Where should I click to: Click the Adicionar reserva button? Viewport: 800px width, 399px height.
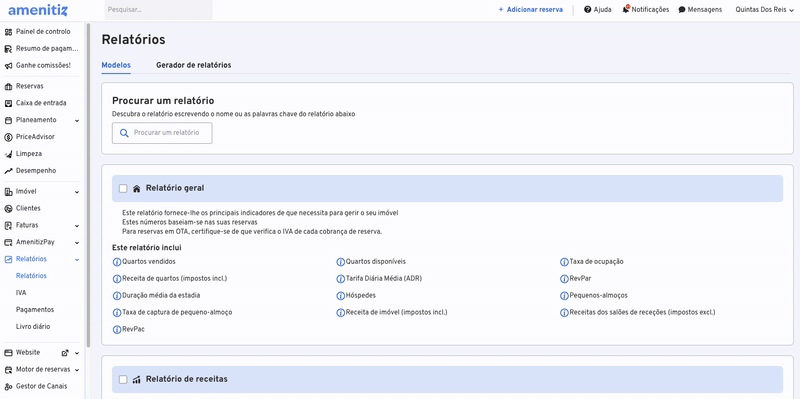tap(531, 10)
